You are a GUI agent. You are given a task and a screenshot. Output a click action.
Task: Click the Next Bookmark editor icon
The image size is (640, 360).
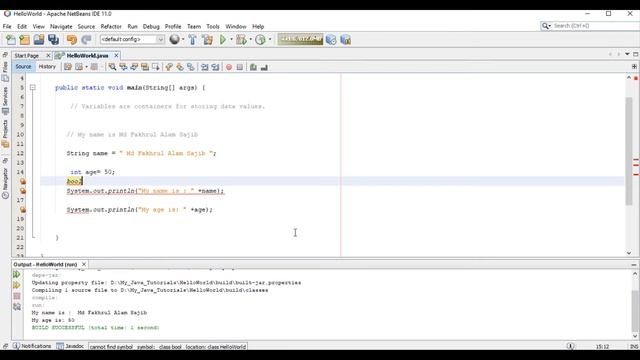[180, 67]
